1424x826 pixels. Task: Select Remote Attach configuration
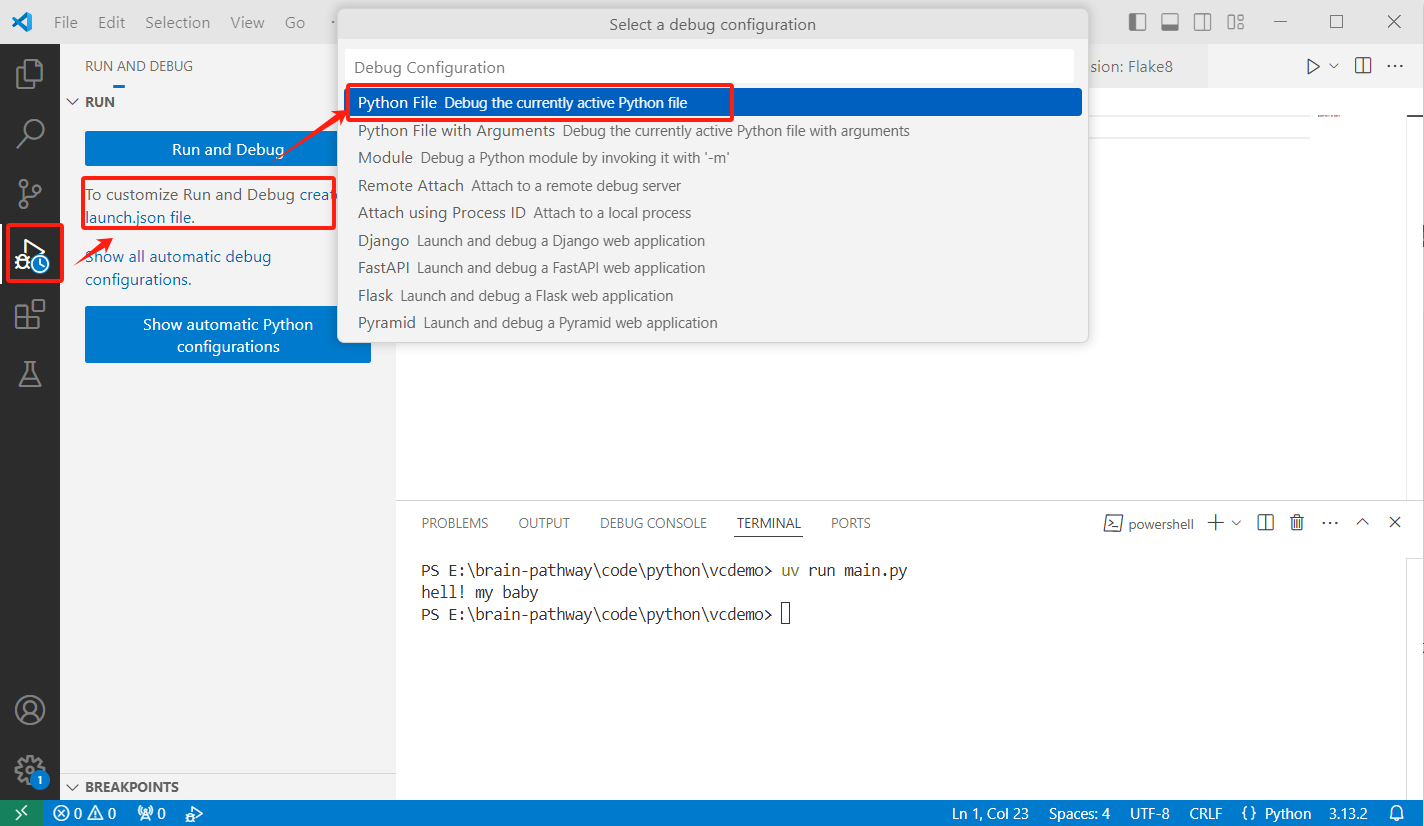tap(713, 185)
